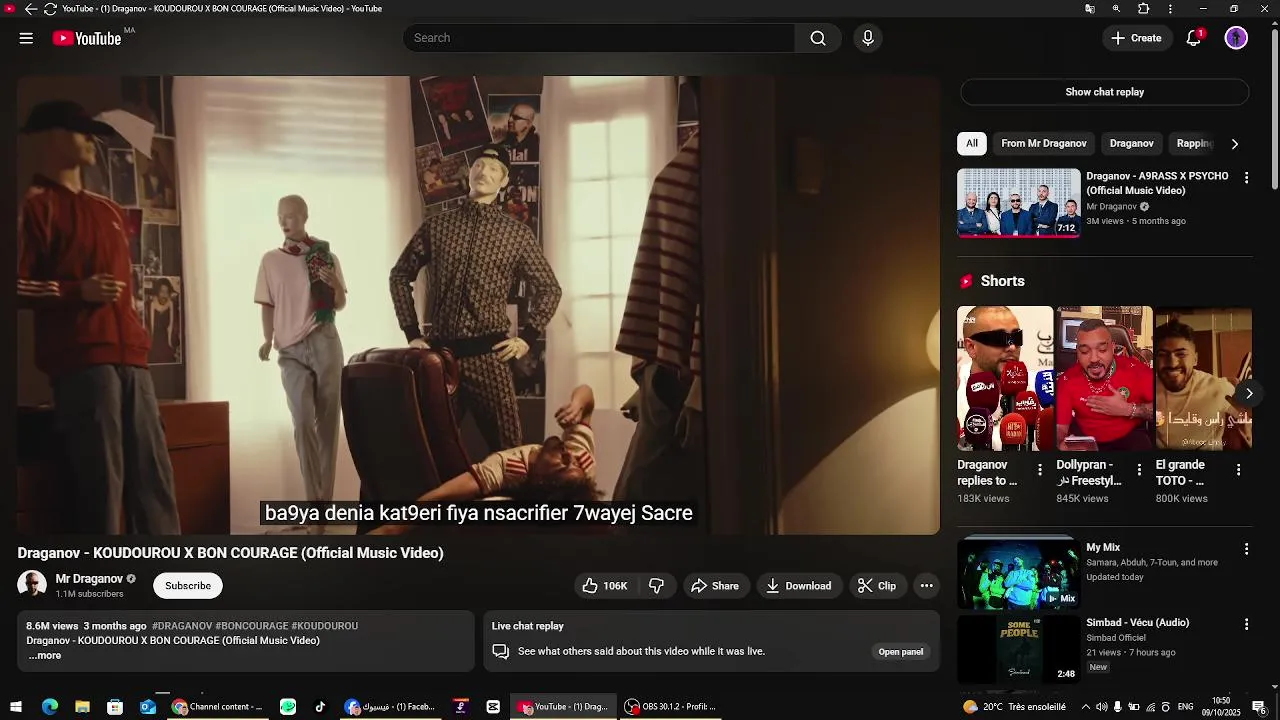Subscribe to Mr Draganov channel

tap(188, 586)
